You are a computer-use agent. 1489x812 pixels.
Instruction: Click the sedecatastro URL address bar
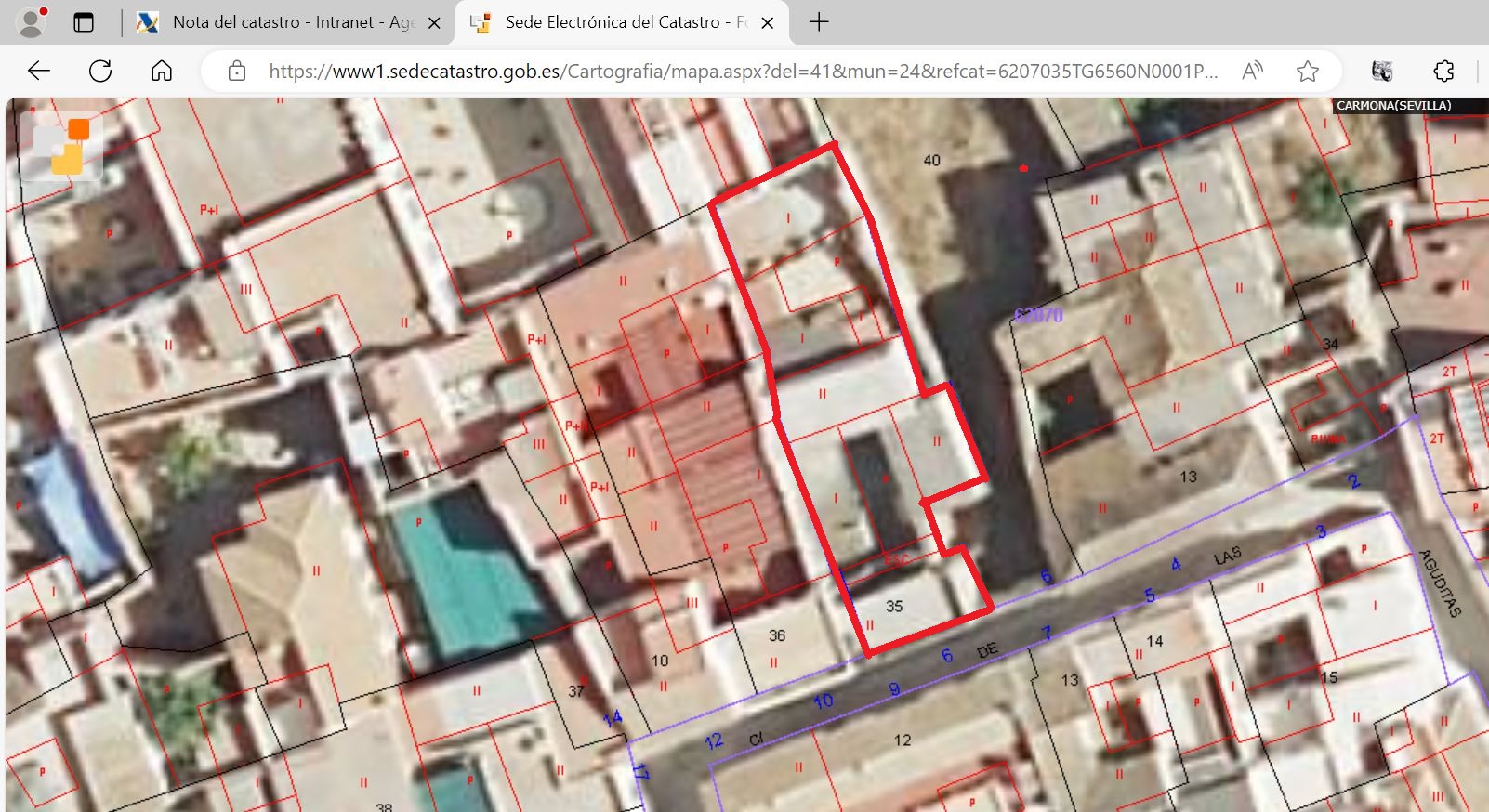click(x=742, y=71)
